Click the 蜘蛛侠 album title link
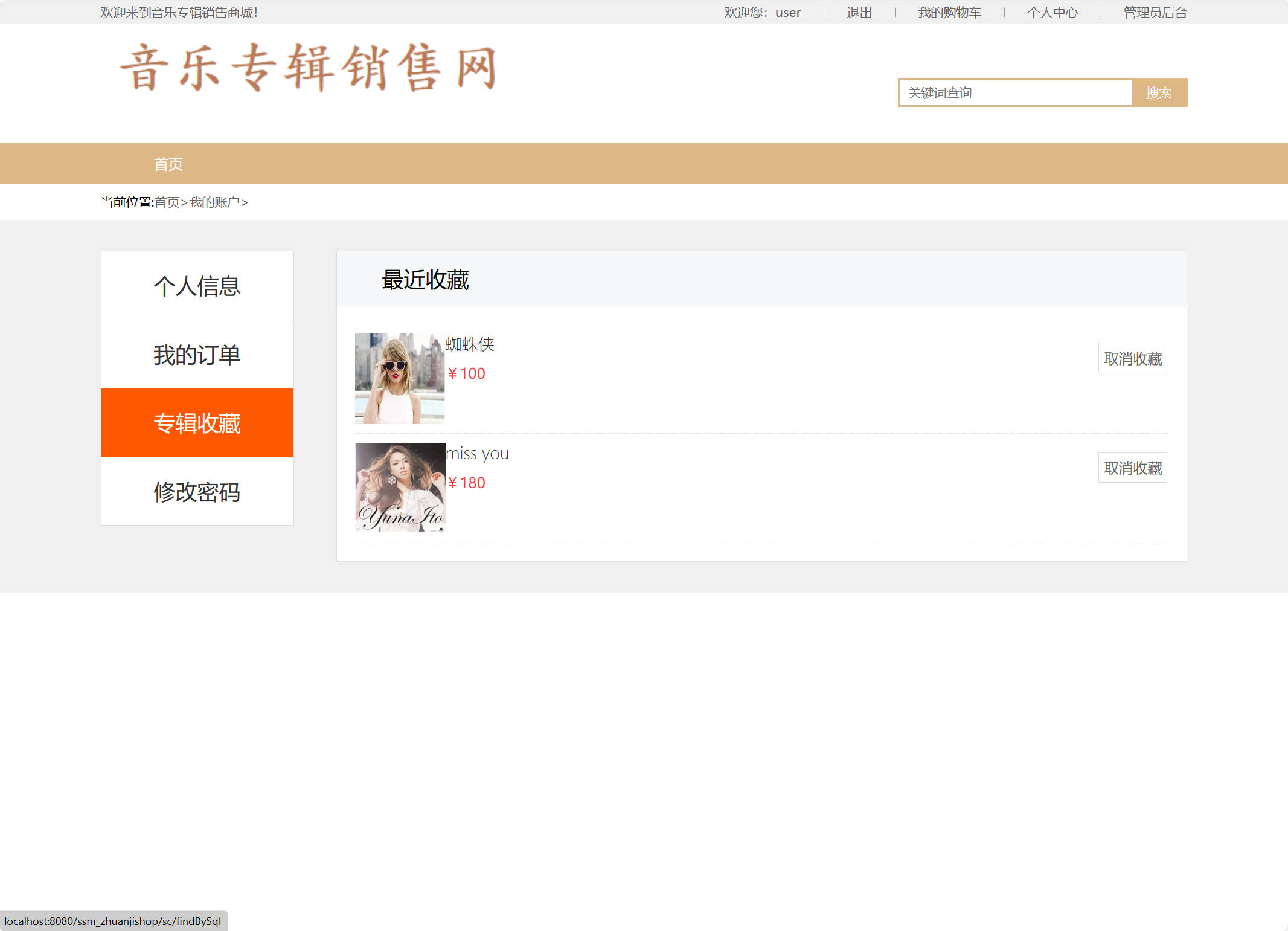The width and height of the screenshot is (1288, 931). click(470, 344)
